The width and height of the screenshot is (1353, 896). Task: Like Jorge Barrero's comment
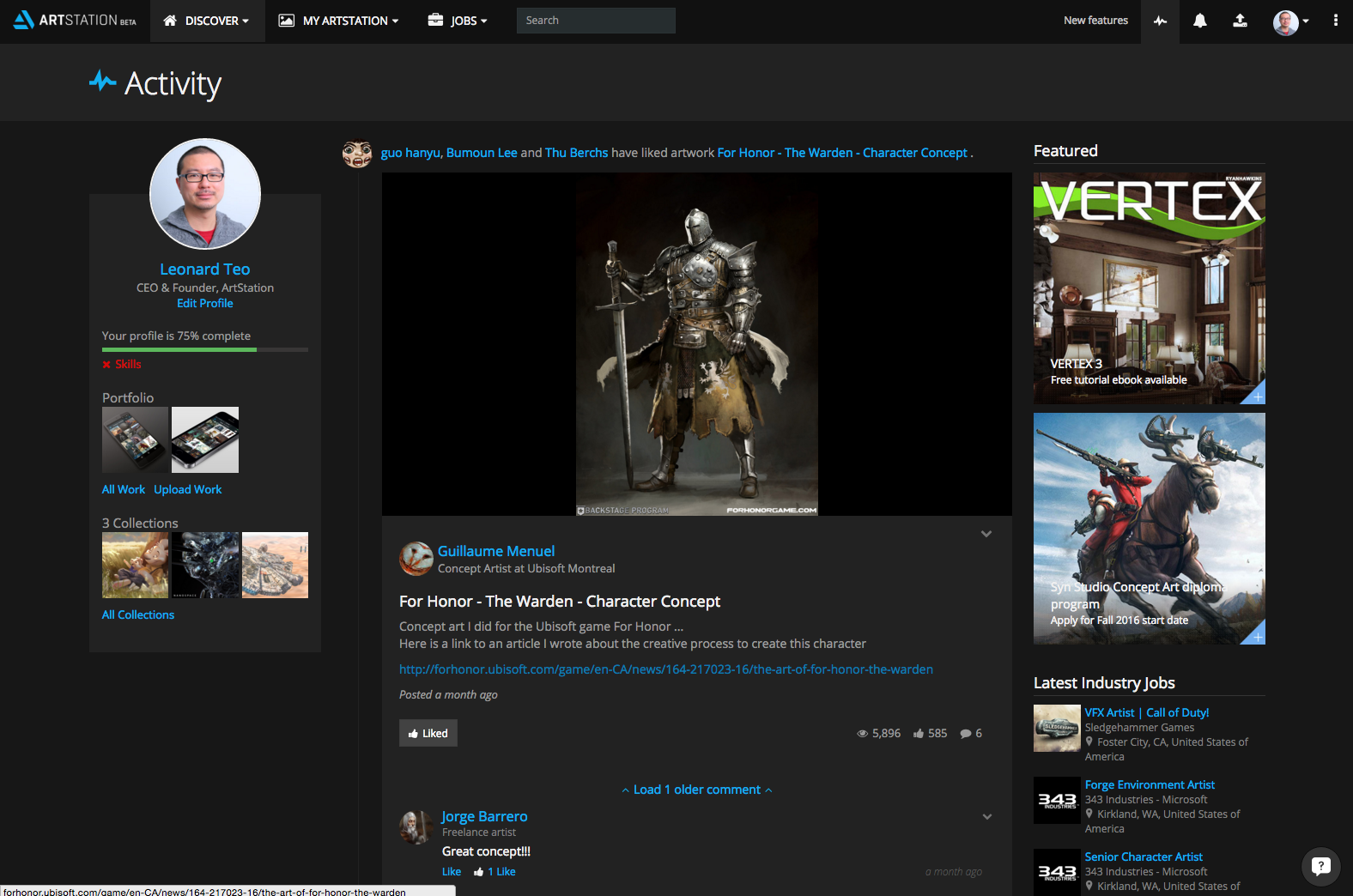pyautogui.click(x=452, y=871)
